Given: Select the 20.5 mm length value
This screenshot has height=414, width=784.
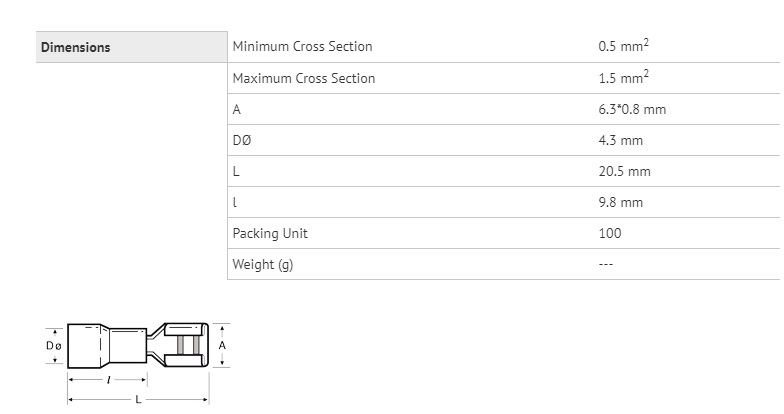Looking at the screenshot, I should click(x=624, y=172).
